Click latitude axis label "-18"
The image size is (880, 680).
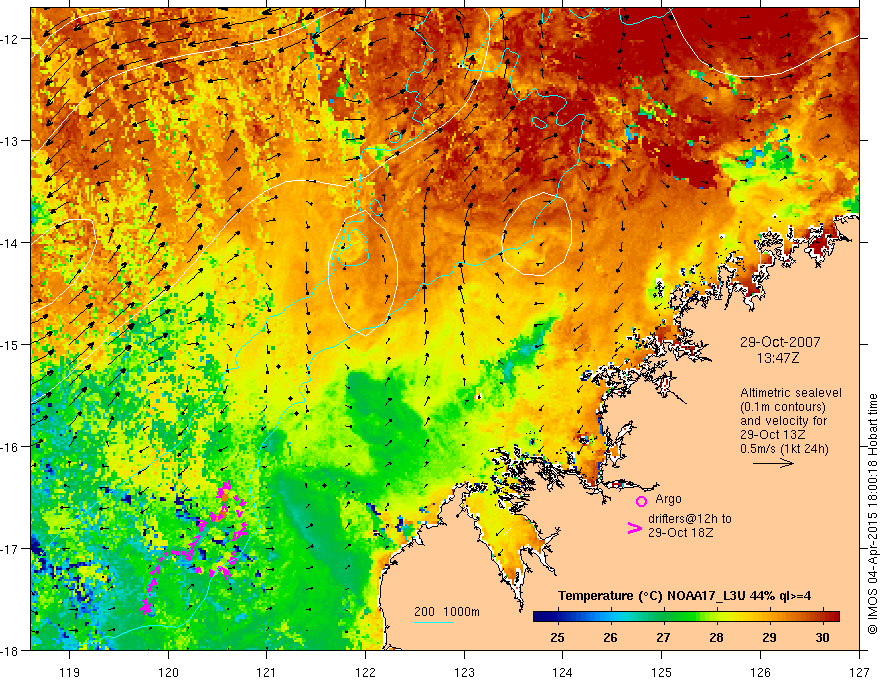[x=11, y=651]
